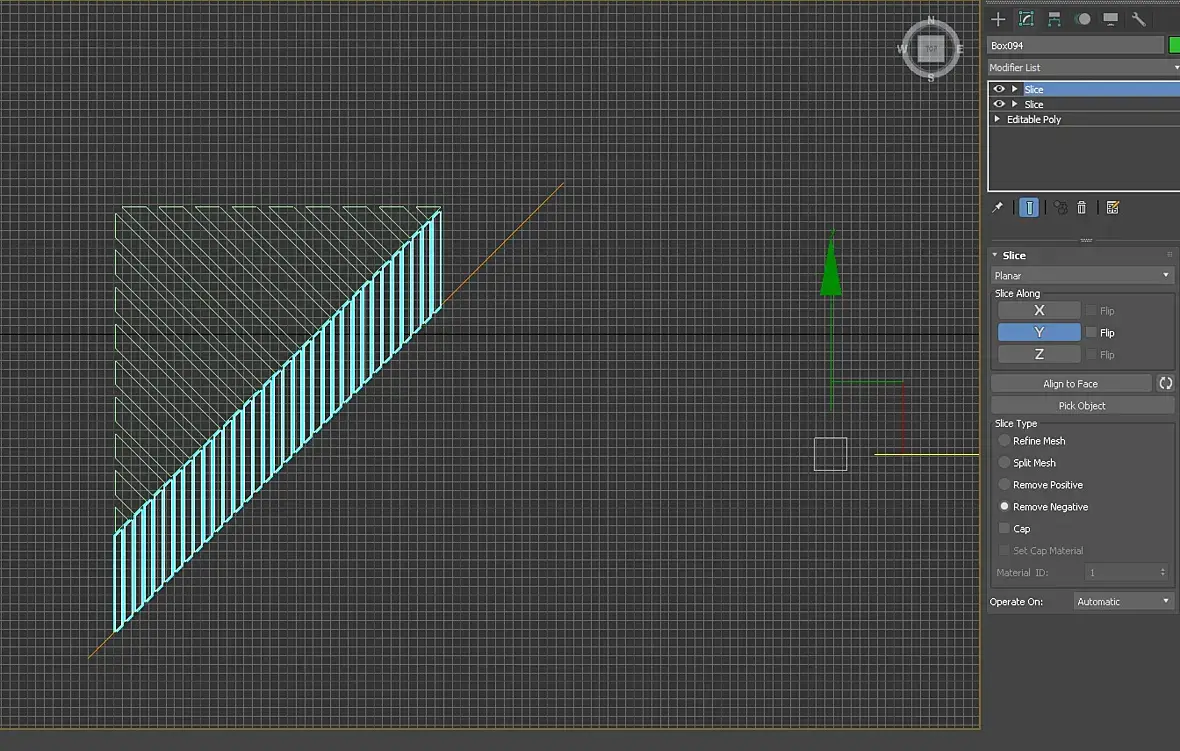Click the W compass label on ViewCube
The image size is (1180, 751).
coord(902,49)
